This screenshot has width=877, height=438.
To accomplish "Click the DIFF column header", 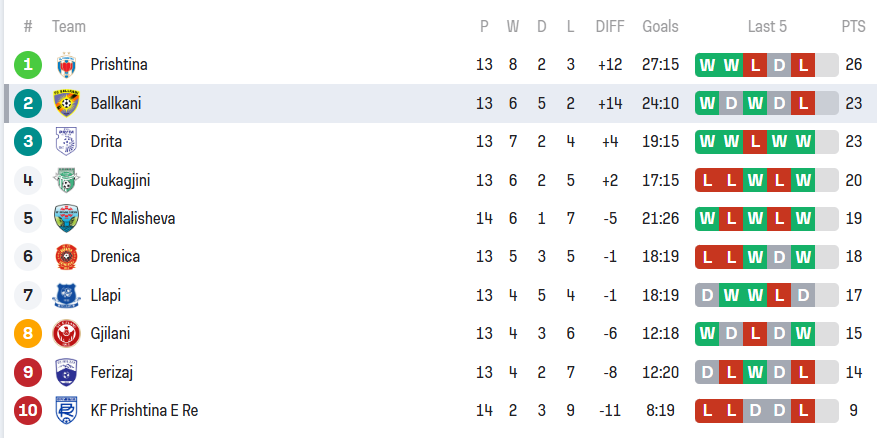I will click(x=609, y=27).
